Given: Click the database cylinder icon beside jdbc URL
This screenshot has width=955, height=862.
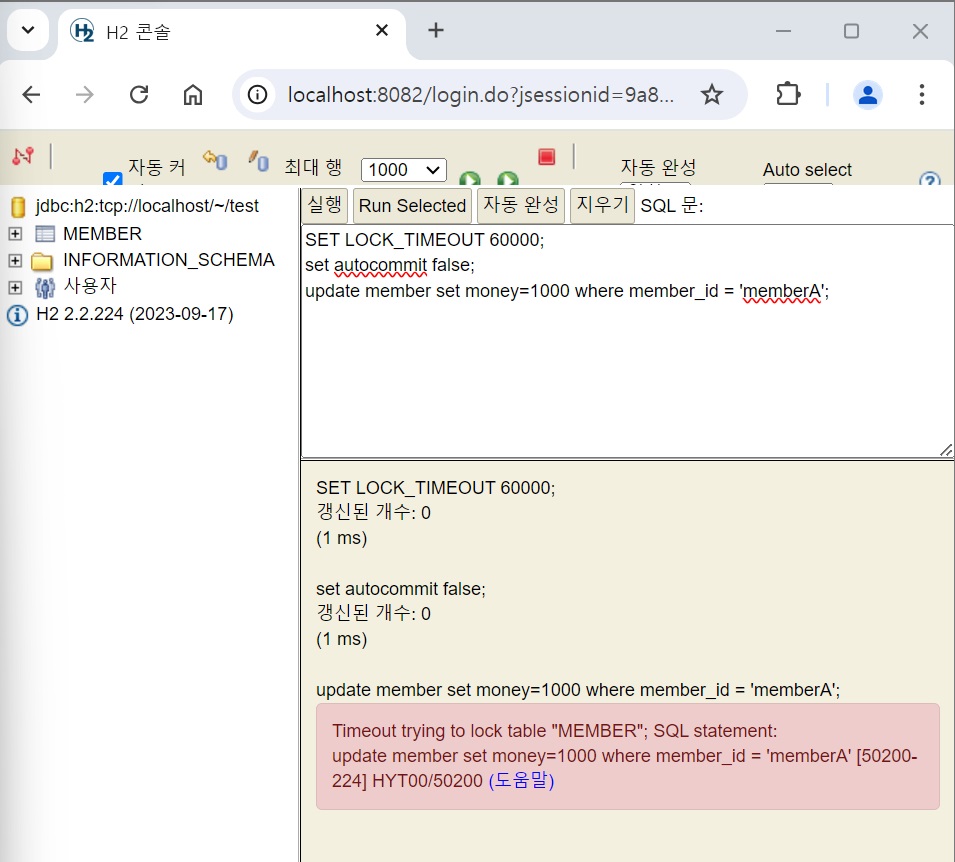Looking at the screenshot, I should click(18, 207).
